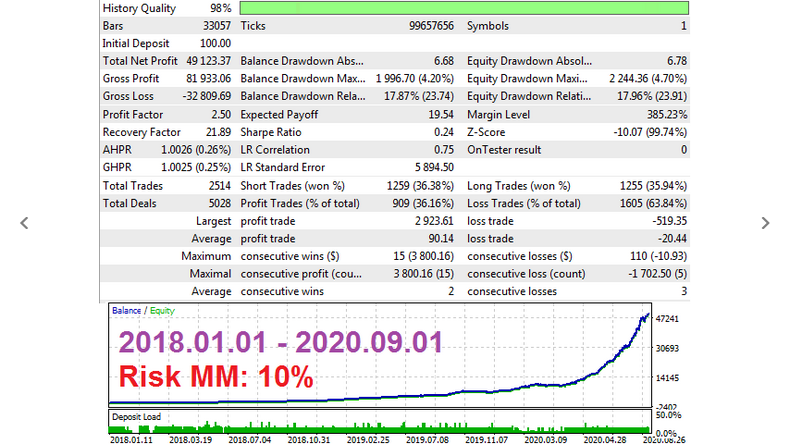Select Balance Drawdown Relative value 17.87% (23.74)

pyautogui.click(x=419, y=96)
